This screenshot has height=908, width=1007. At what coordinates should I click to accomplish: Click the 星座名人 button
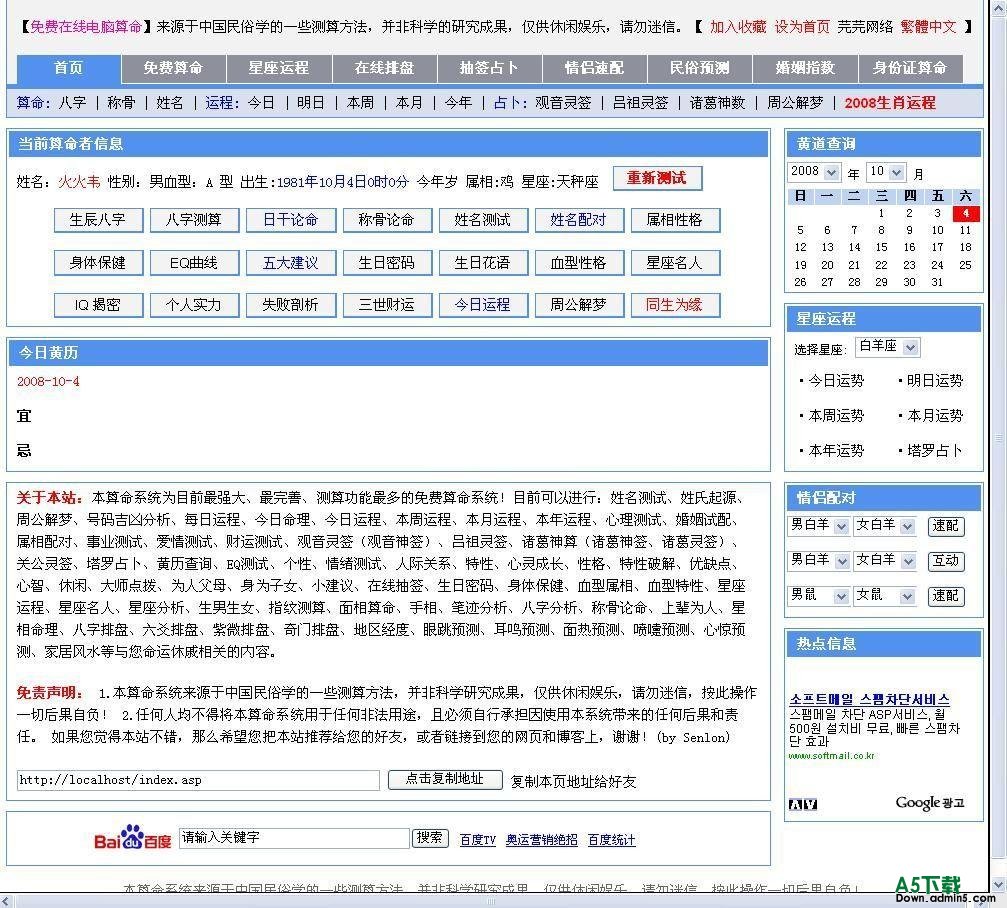675,263
